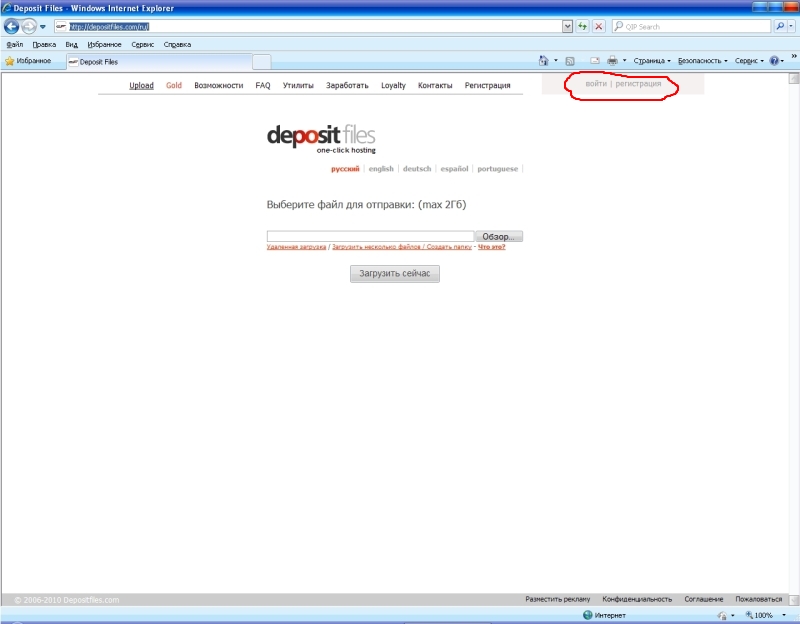The width and height of the screenshot is (800, 624).
Task: Open the Справка menu
Action: 177,44
